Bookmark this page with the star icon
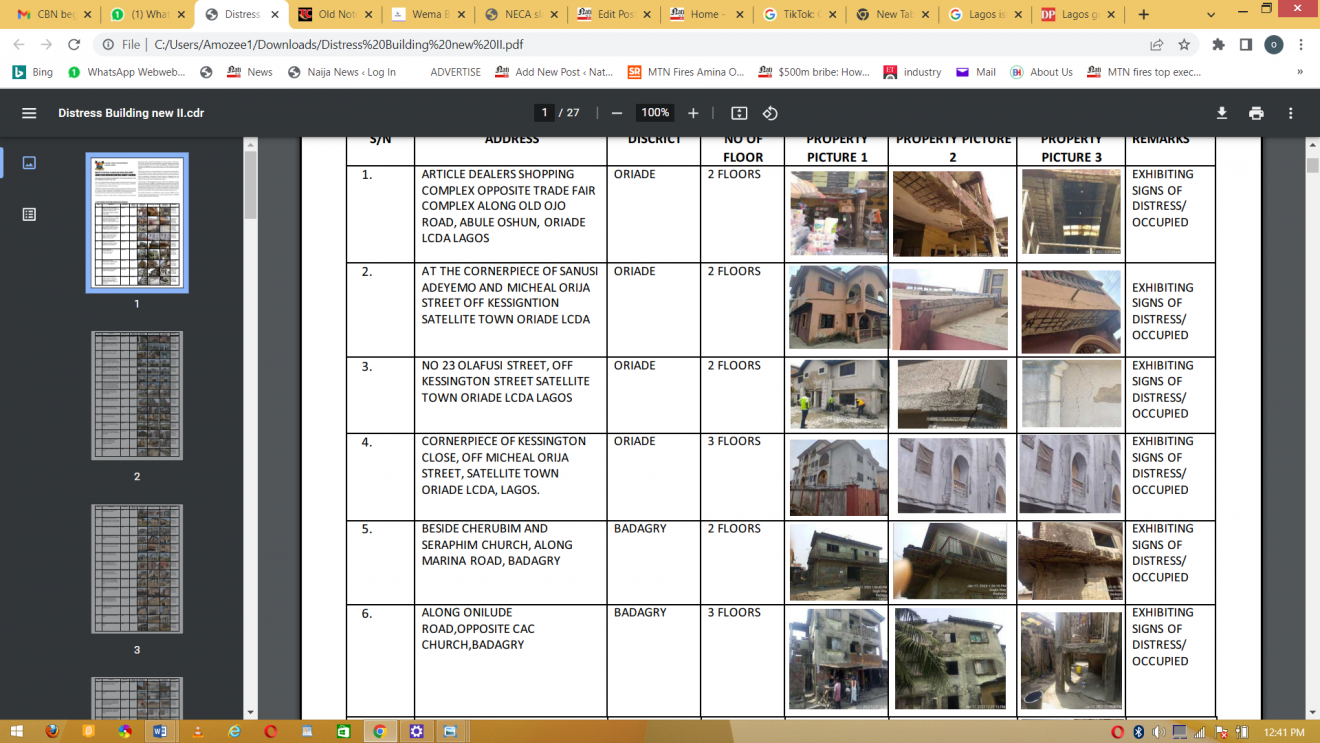The height and width of the screenshot is (743, 1320). pyautogui.click(x=1184, y=45)
